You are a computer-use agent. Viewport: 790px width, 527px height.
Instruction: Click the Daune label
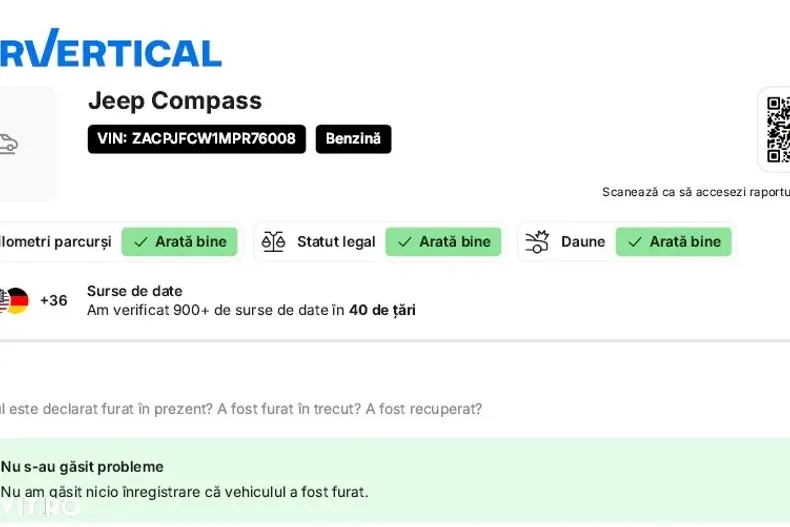point(583,242)
